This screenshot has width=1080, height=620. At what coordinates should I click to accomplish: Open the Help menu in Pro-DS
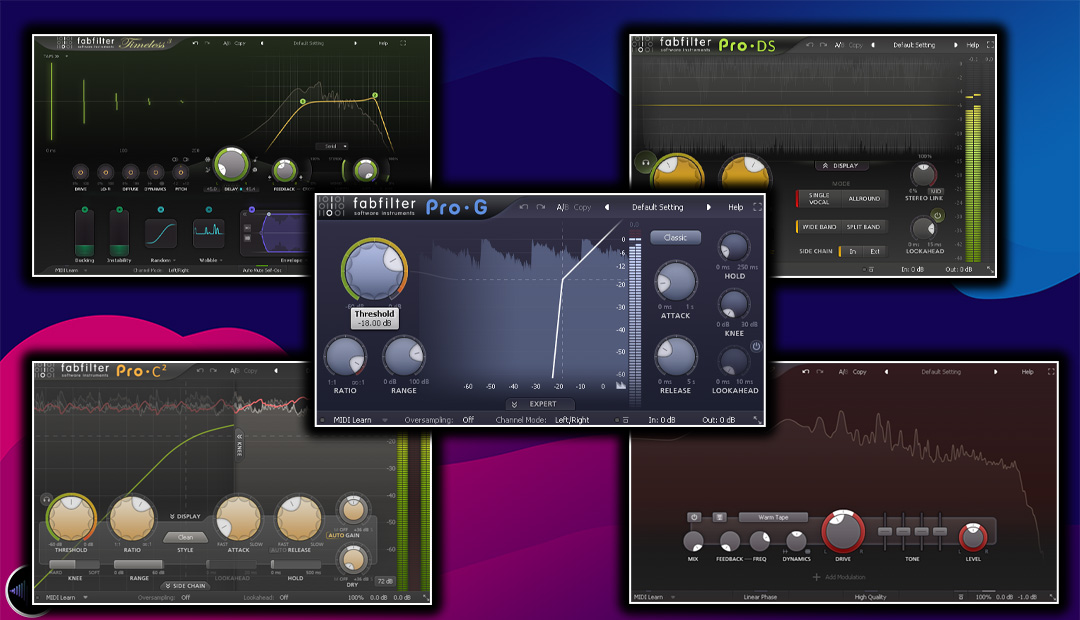973,45
